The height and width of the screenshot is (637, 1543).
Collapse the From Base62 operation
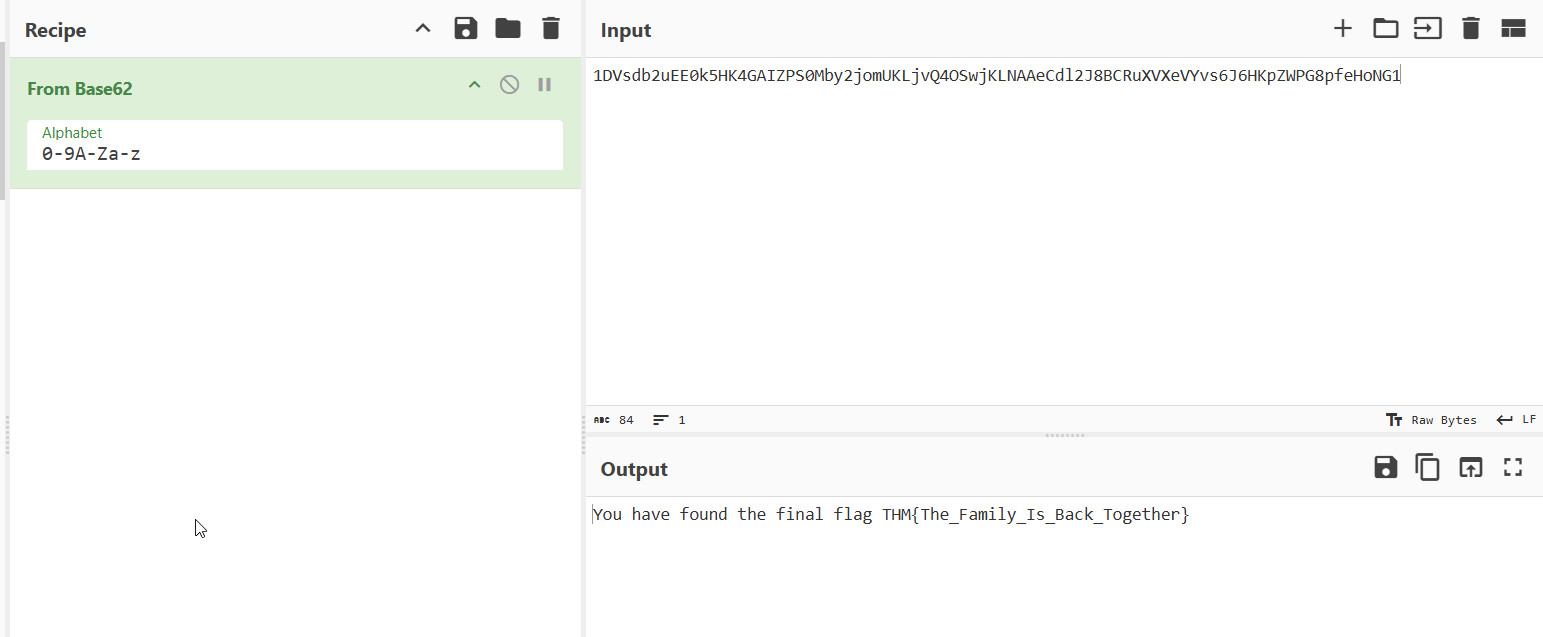(x=475, y=85)
